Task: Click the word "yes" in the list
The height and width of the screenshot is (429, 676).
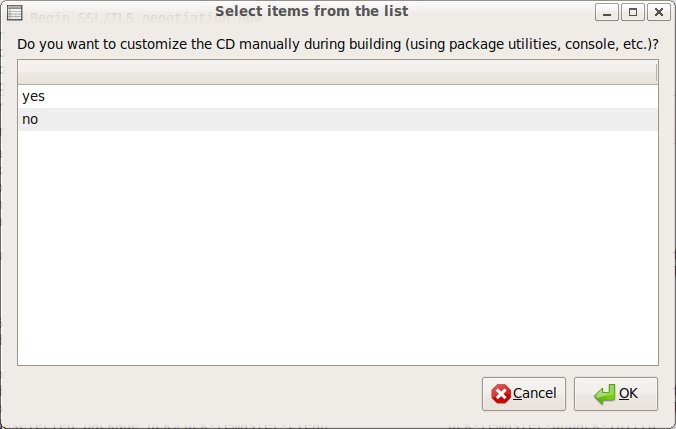Action: tap(33, 97)
